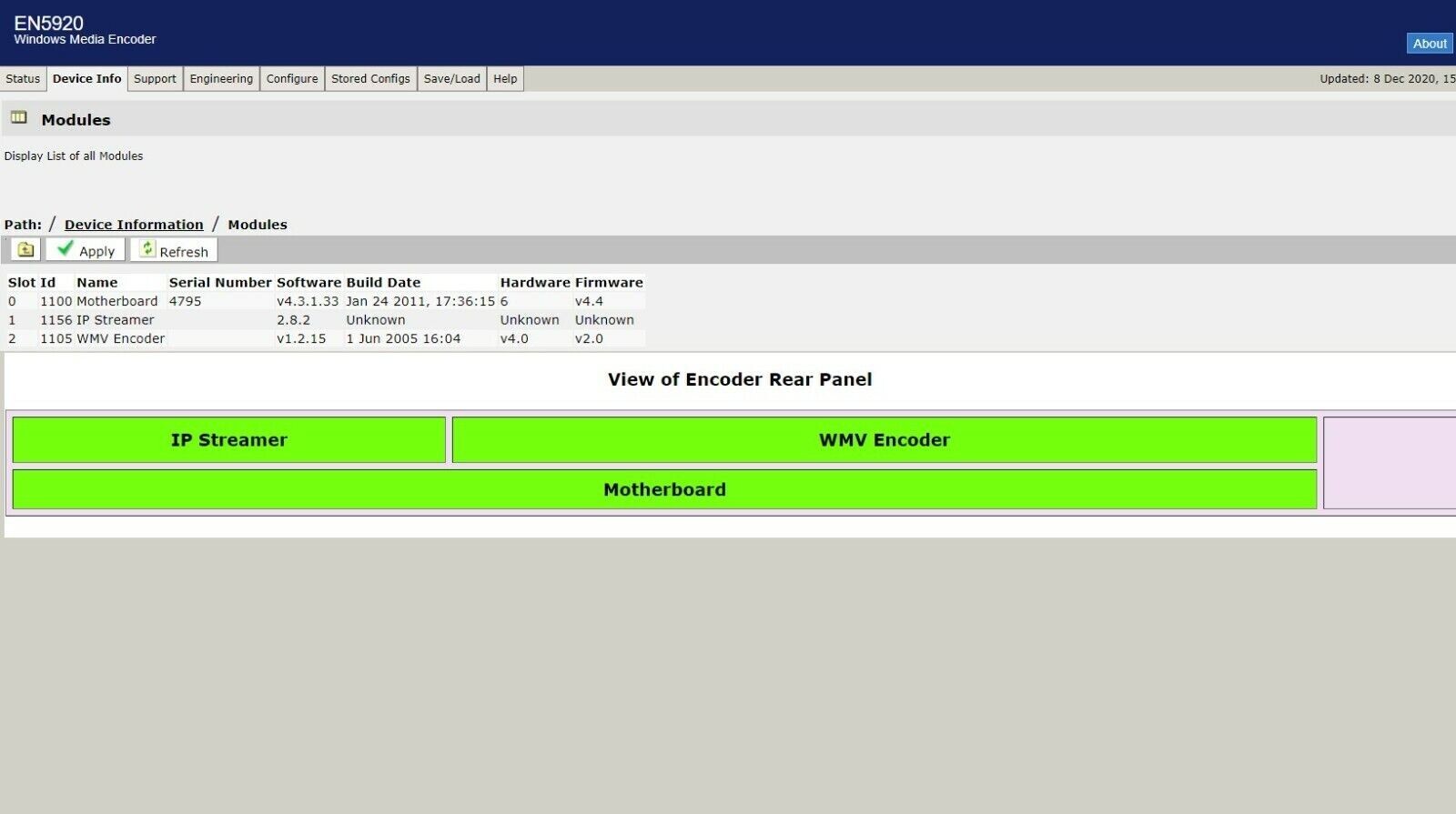
Task: Open the Help tab
Action: (505, 79)
